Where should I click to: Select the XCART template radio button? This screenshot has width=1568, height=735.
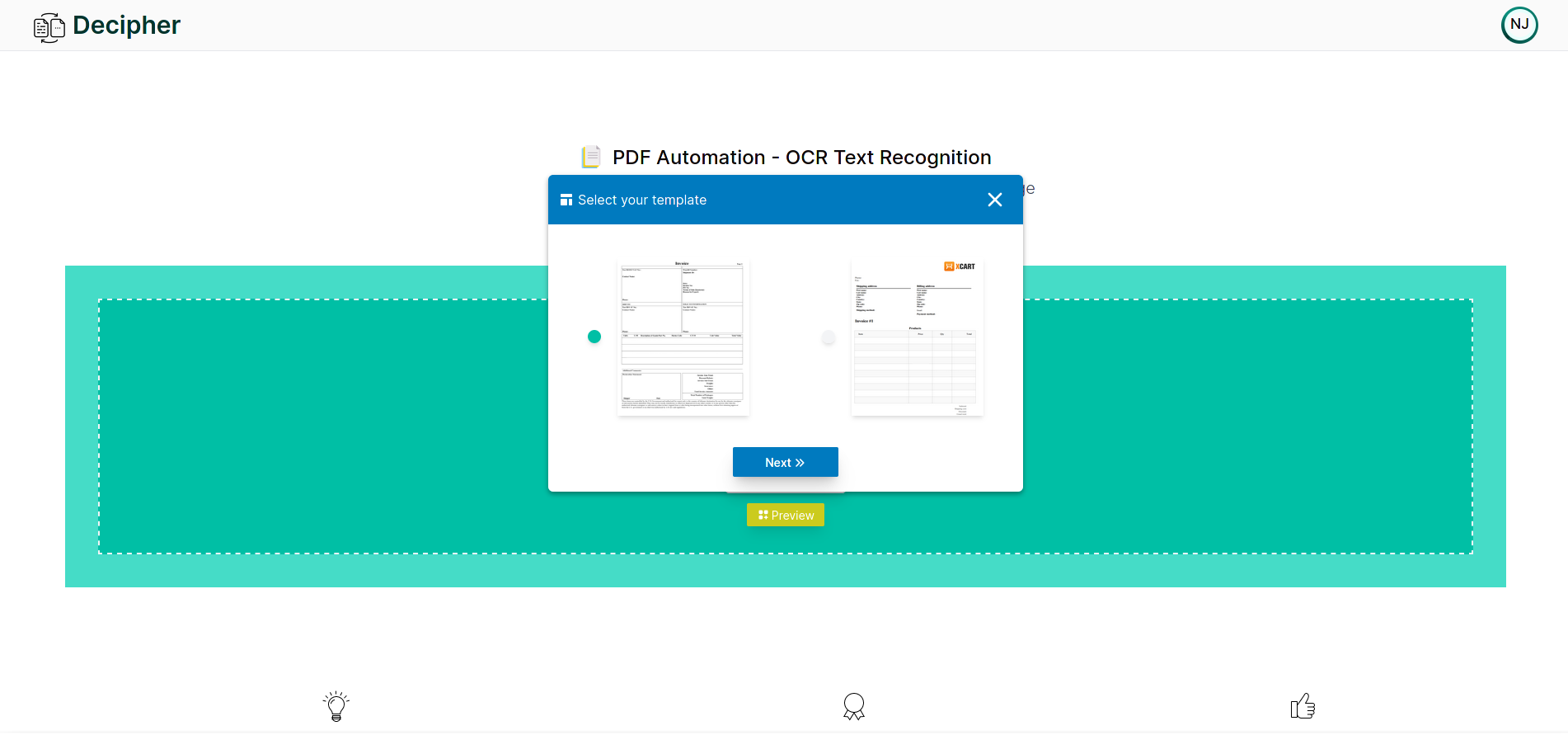(x=829, y=337)
